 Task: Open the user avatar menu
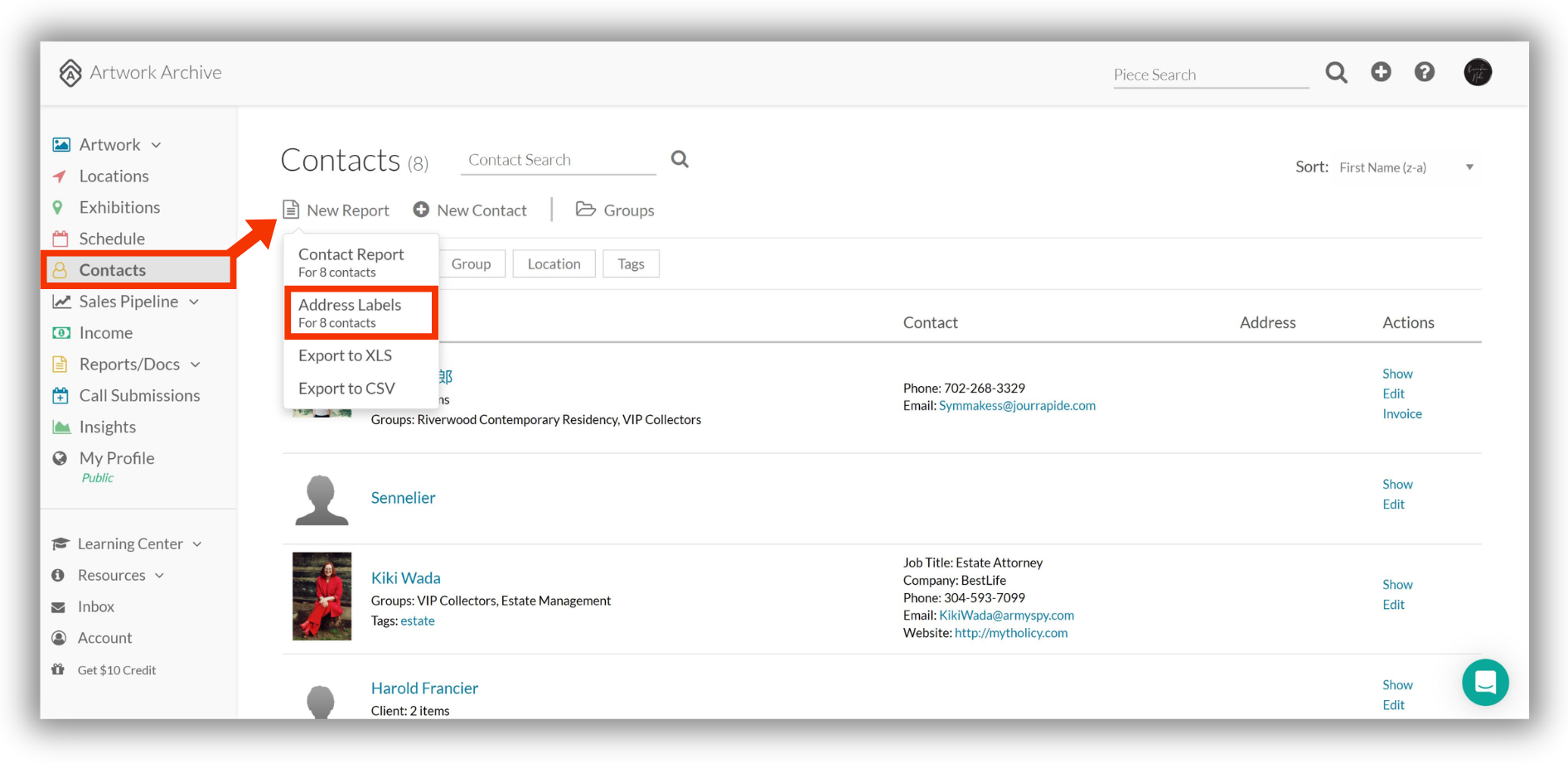[x=1478, y=72]
